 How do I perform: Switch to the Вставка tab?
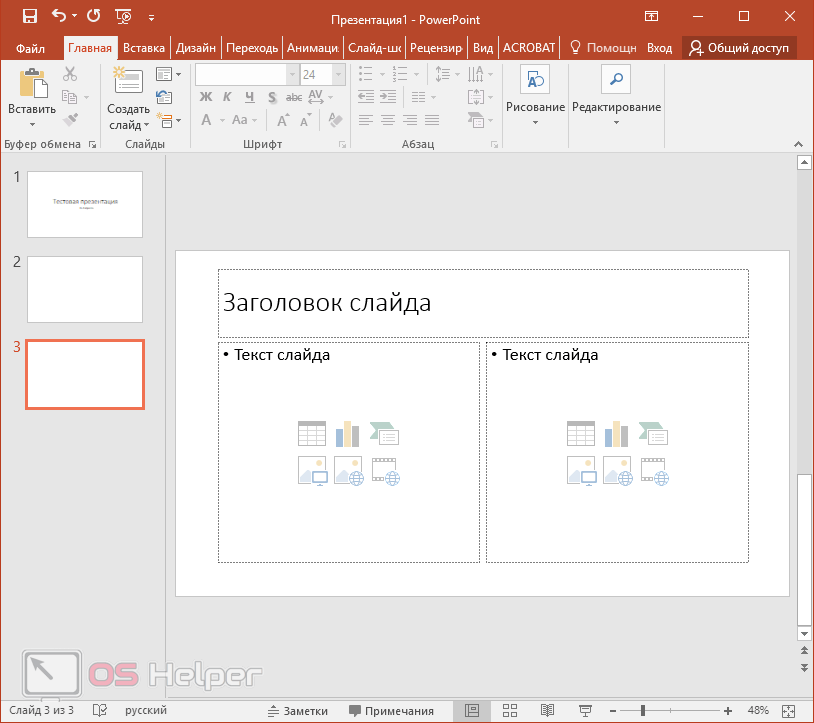coord(144,48)
